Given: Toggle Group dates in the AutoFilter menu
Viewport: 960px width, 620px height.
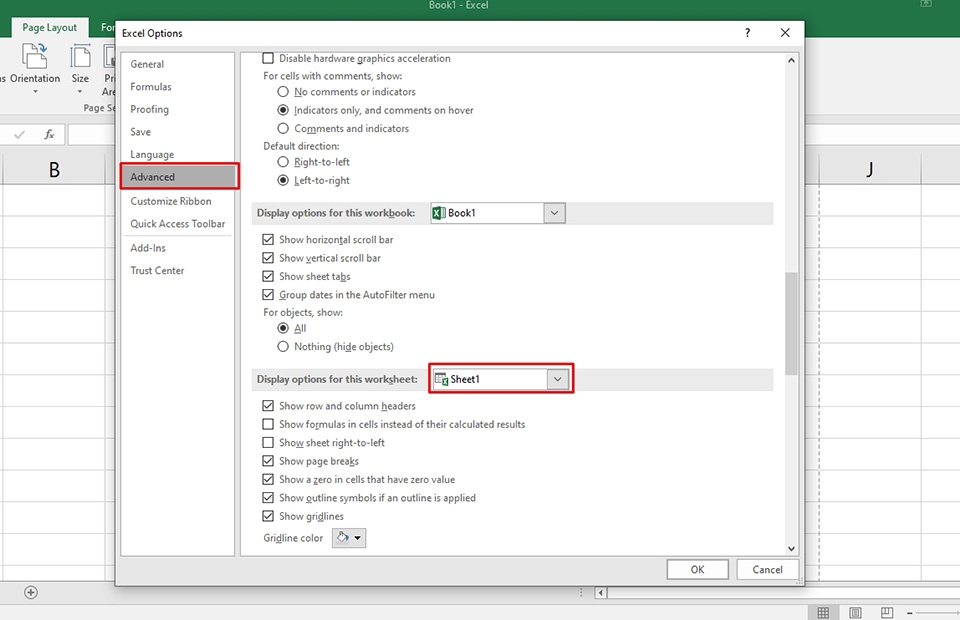Looking at the screenshot, I should (268, 294).
